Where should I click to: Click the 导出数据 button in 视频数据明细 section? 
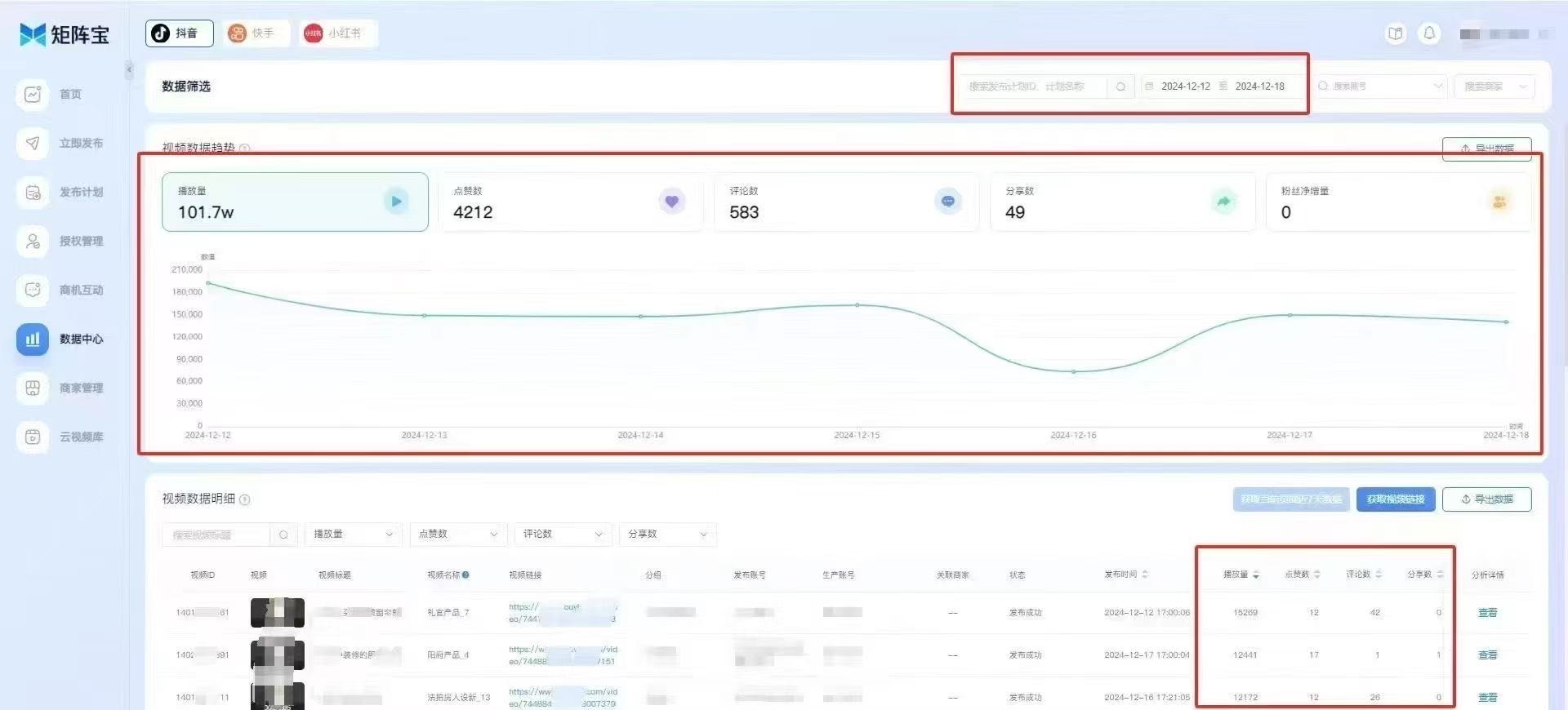1486,499
